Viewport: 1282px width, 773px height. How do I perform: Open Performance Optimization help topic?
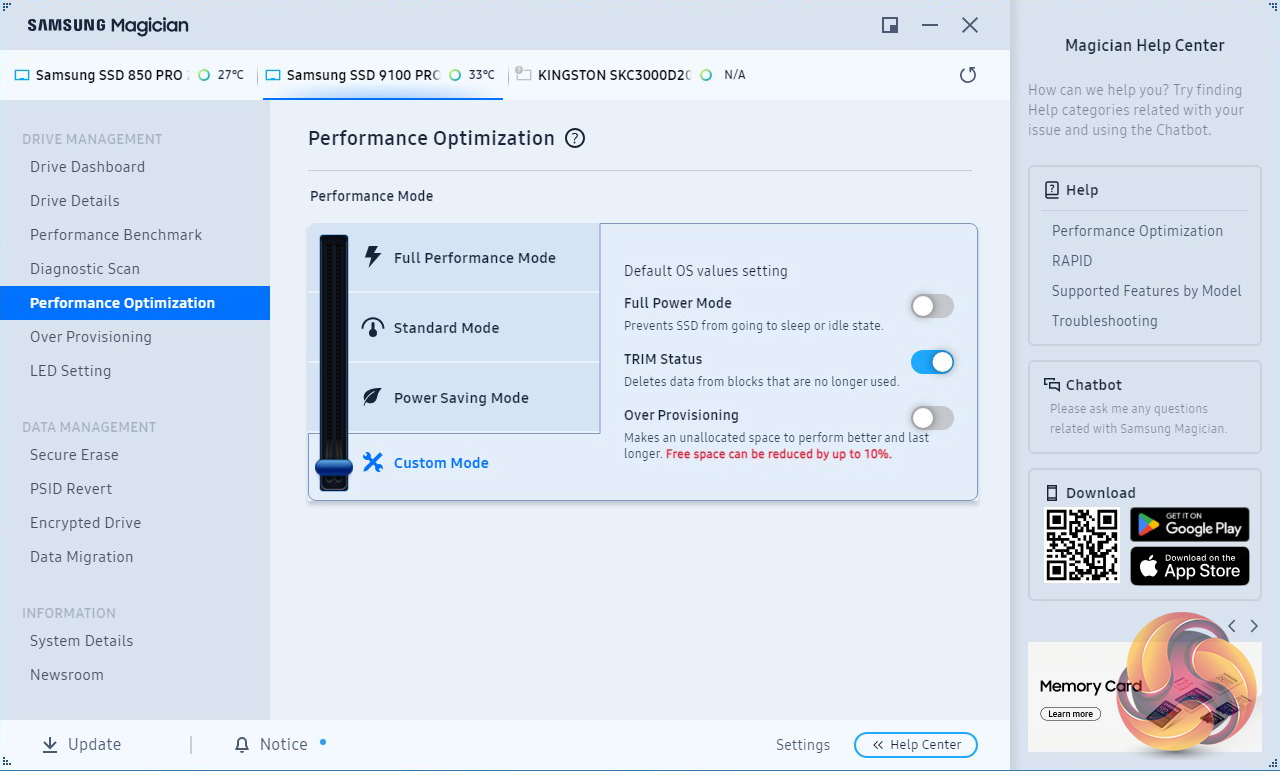tap(1137, 231)
